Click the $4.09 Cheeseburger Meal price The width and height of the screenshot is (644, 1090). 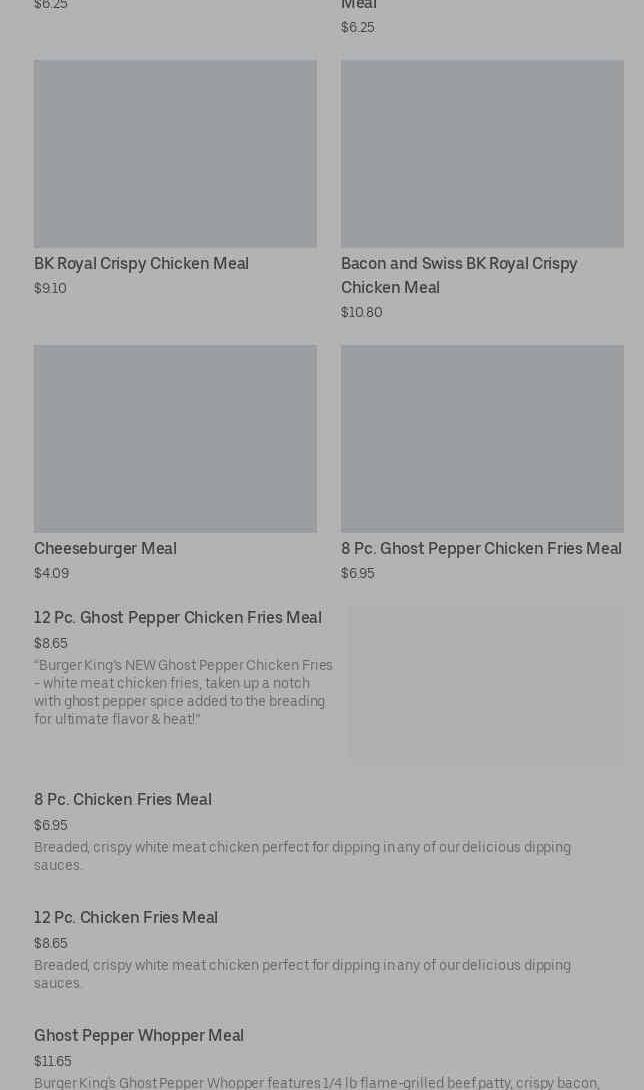[51, 574]
